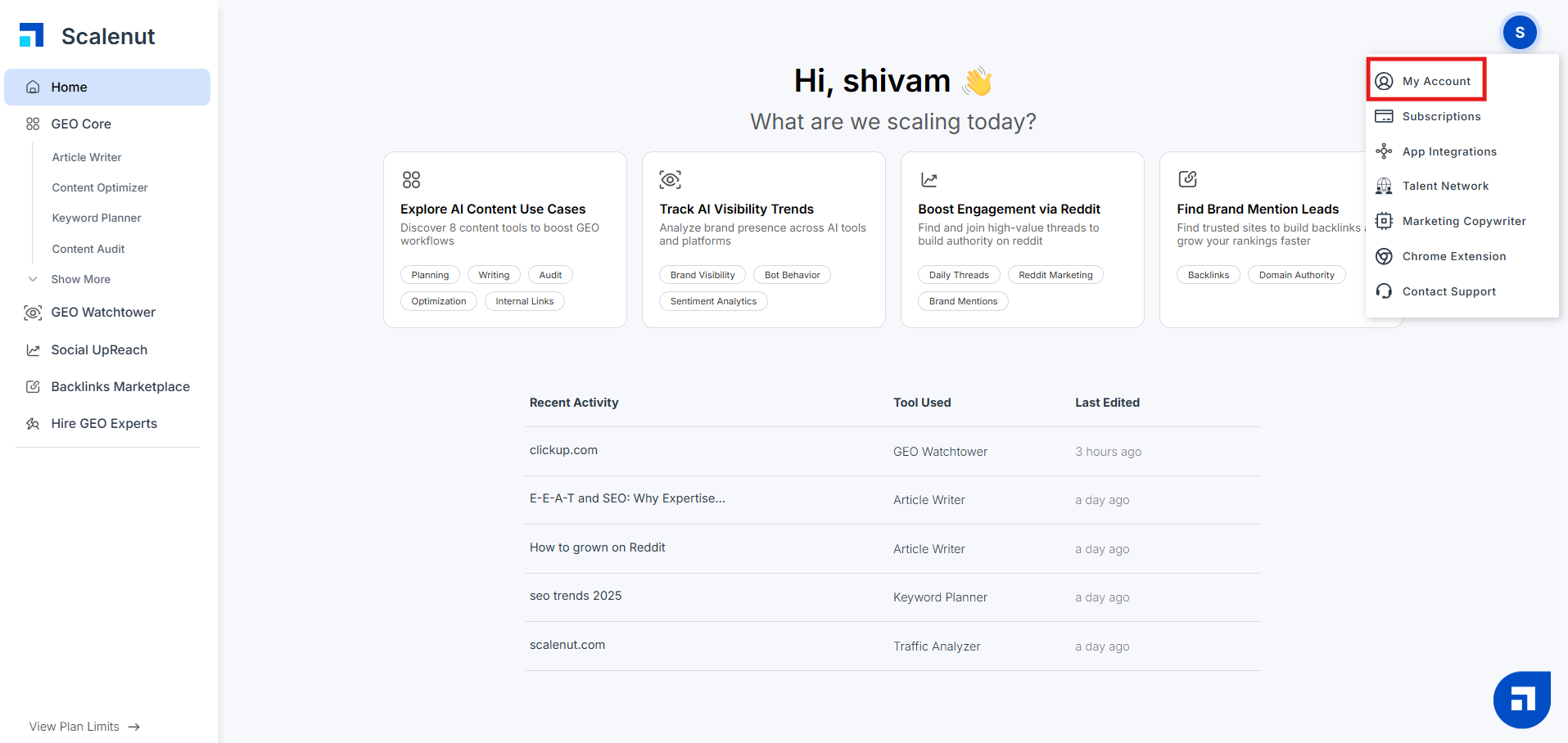Image resolution: width=1568 pixels, height=743 pixels.
Task: Click the Hire GEO Experts icon
Action: coord(33,424)
